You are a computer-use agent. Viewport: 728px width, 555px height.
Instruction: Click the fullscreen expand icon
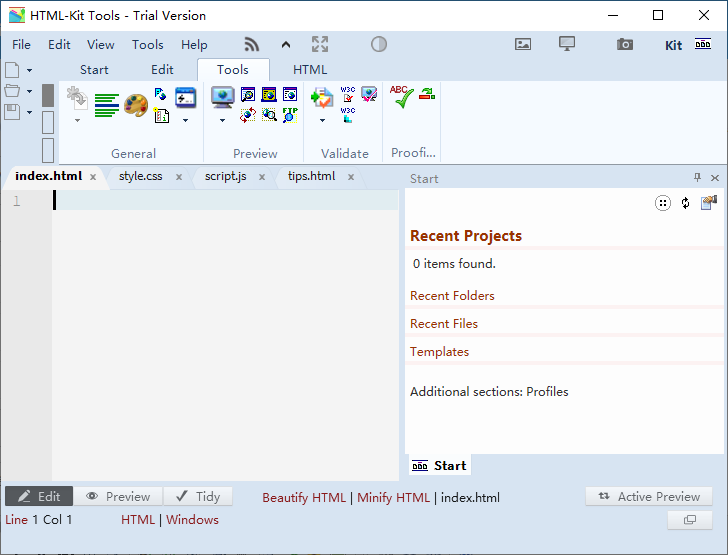(x=320, y=44)
